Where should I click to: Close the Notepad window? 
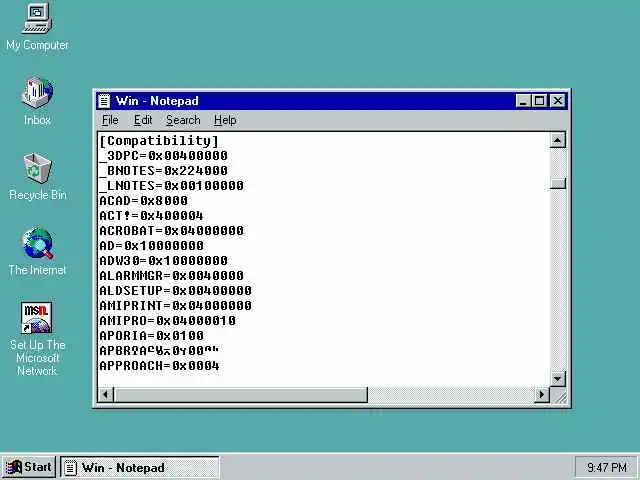558,101
